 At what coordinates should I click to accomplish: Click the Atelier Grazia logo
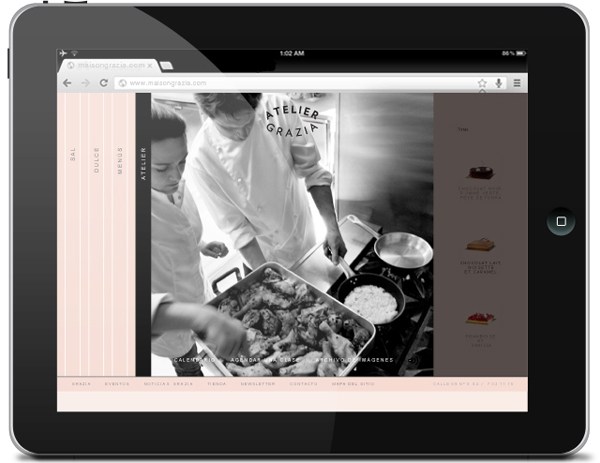click(x=292, y=122)
